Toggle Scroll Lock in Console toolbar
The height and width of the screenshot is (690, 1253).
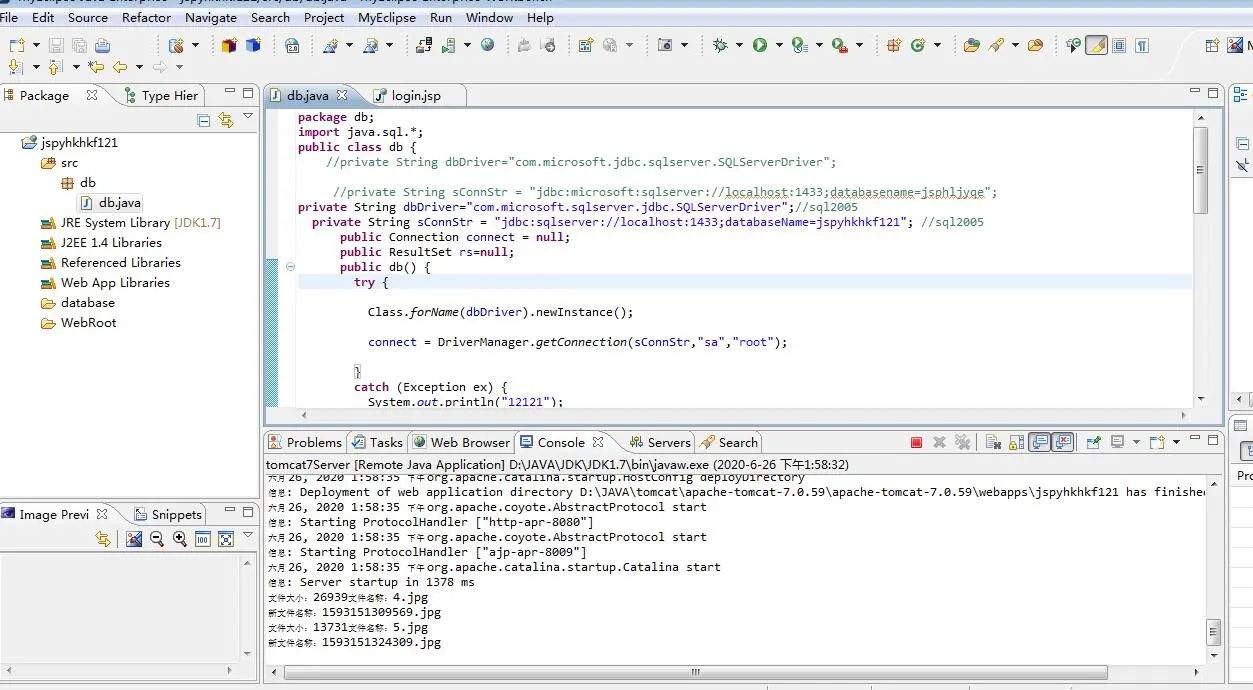tap(1016, 442)
